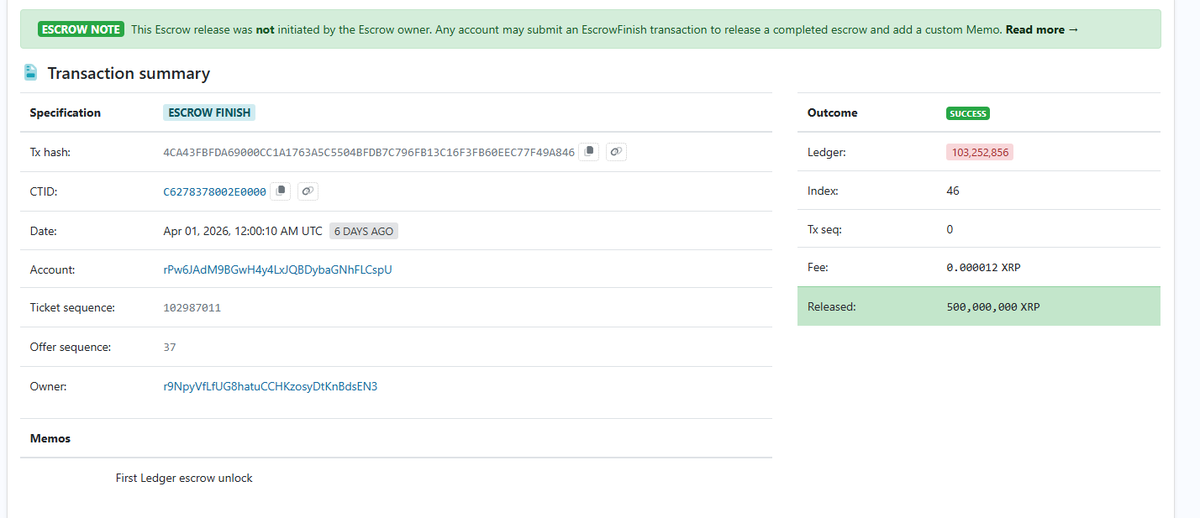
Task: Open CTID link C6278378002E0000
Action: pos(214,191)
